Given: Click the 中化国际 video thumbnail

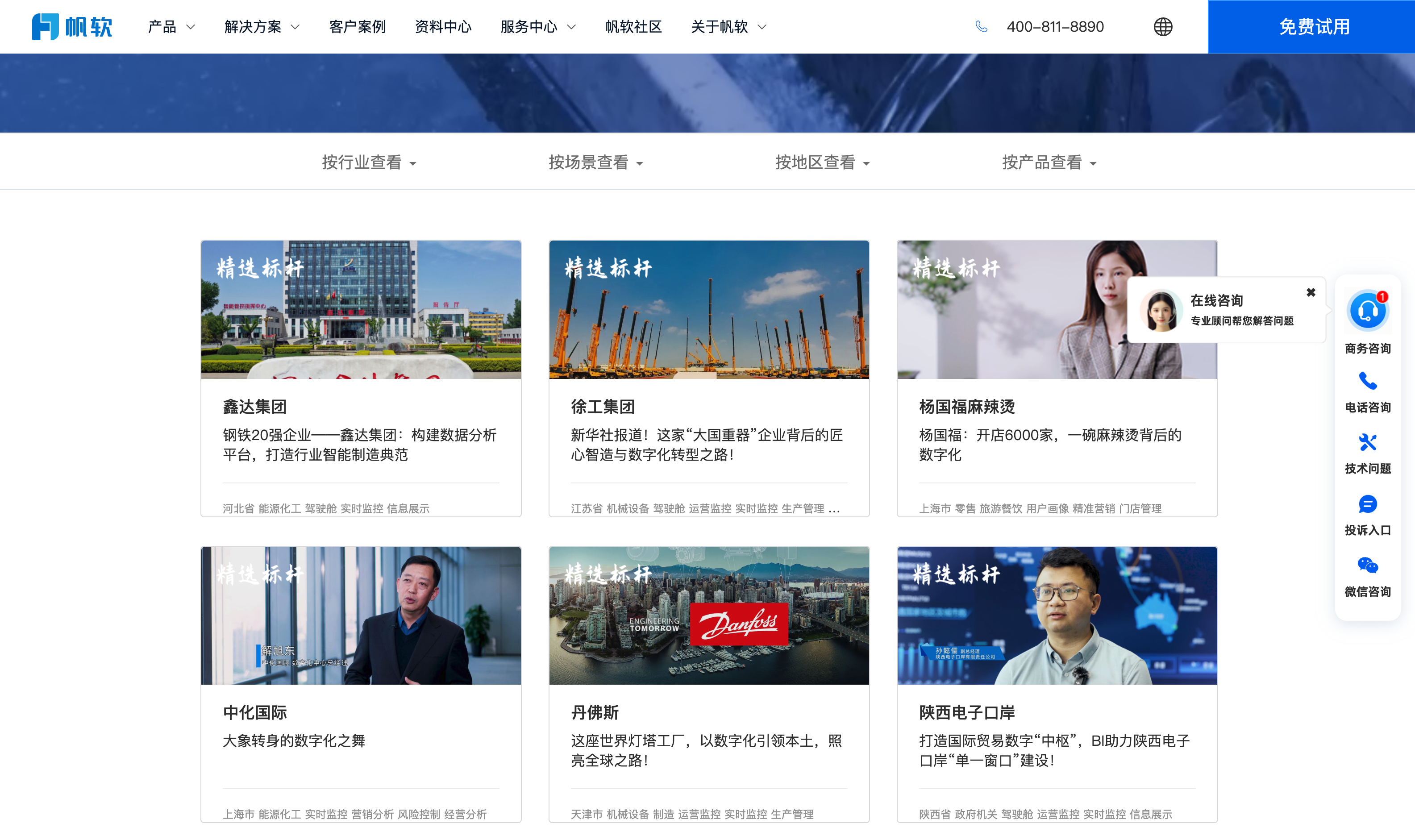Looking at the screenshot, I should click(x=361, y=615).
